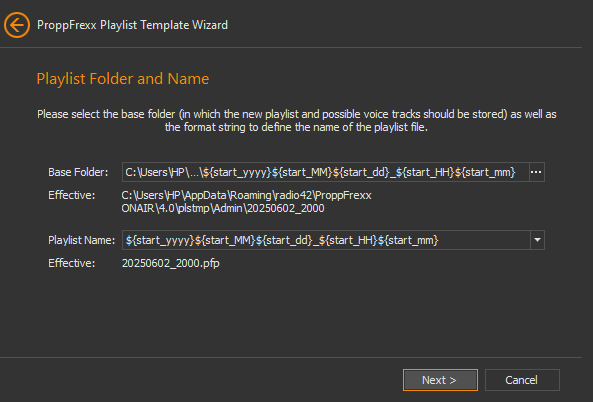Cancel the playlist template wizard
Viewport: 593px width, 402px height.
tap(522, 380)
